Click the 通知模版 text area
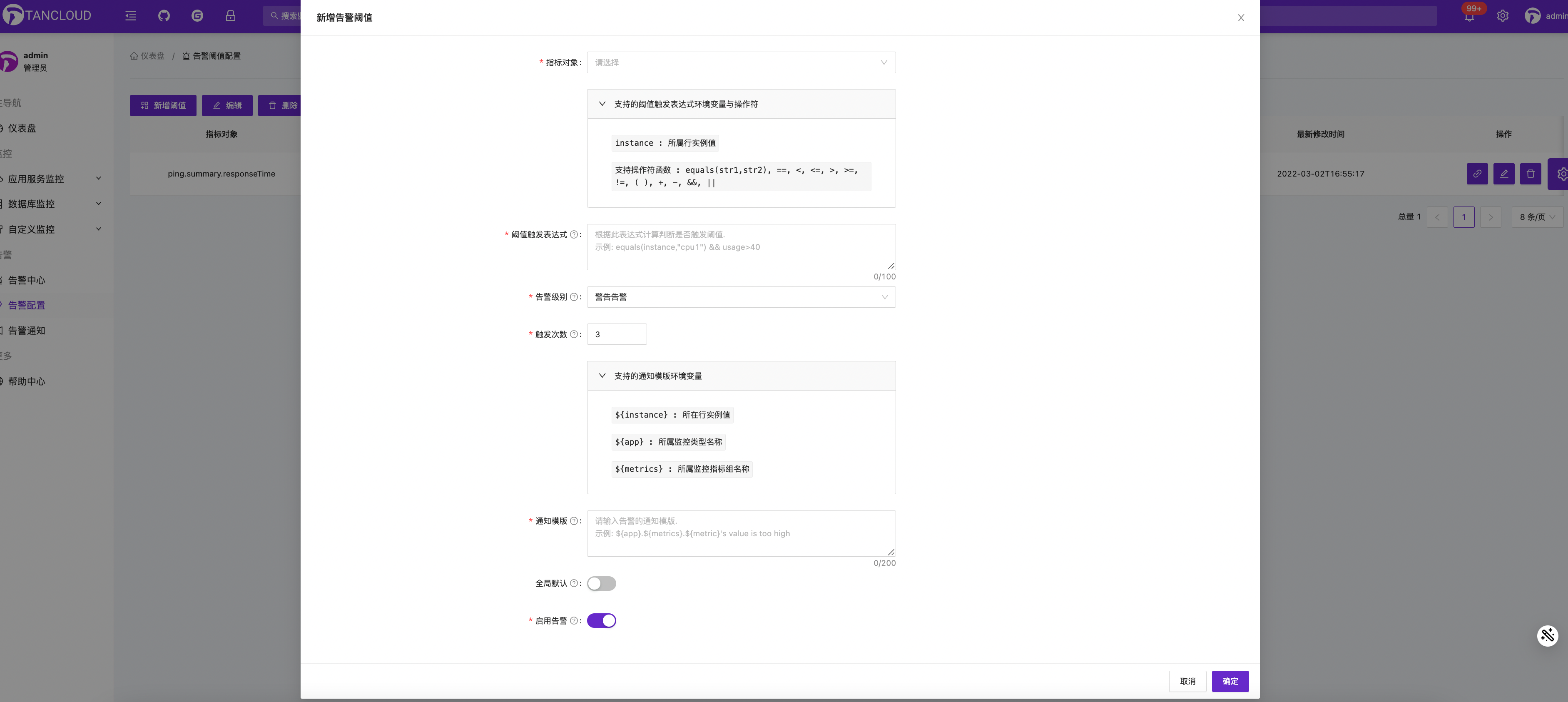The width and height of the screenshot is (1568, 702). 740,533
